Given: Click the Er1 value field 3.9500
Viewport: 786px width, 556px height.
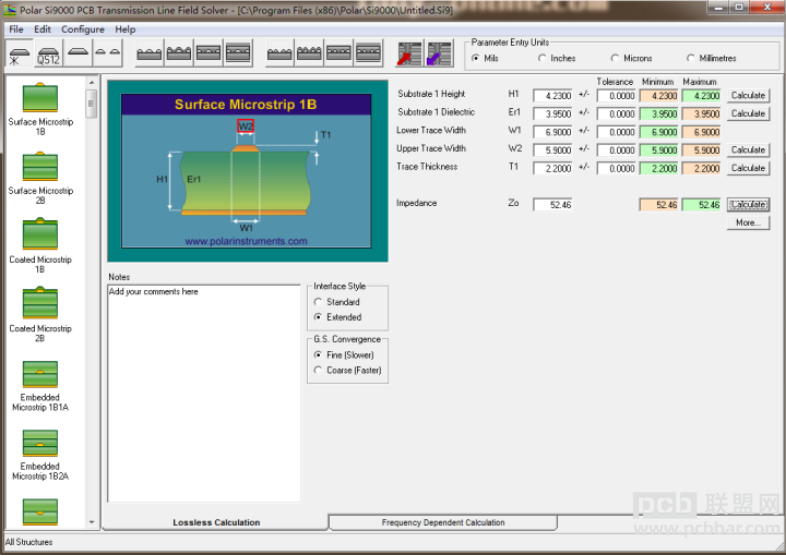Looking at the screenshot, I should [x=552, y=114].
